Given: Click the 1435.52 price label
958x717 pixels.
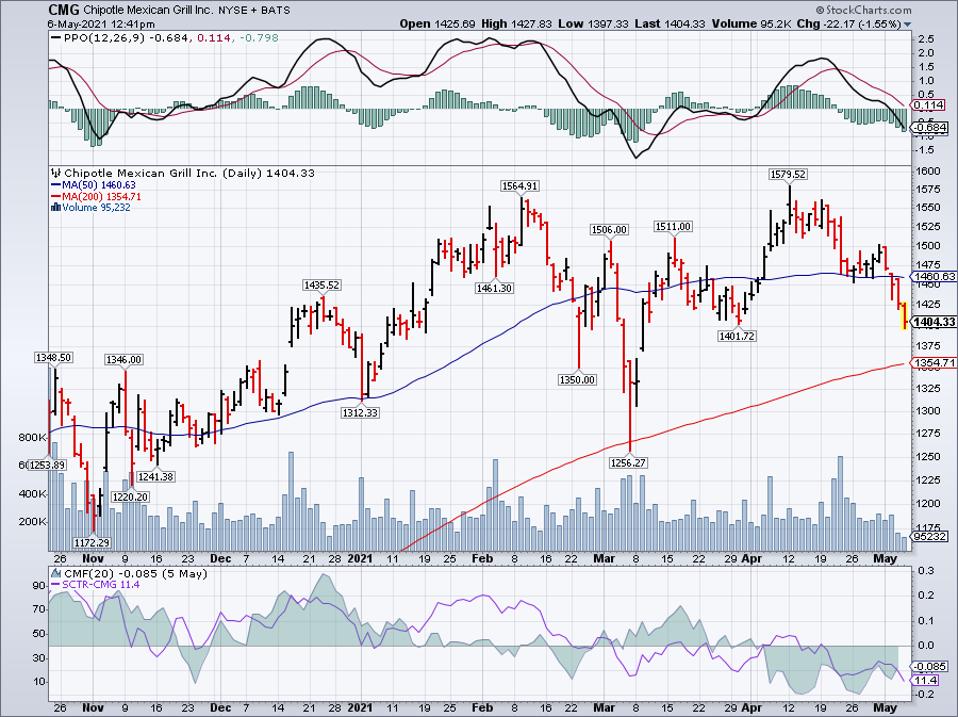Looking at the screenshot, I should coord(322,285).
